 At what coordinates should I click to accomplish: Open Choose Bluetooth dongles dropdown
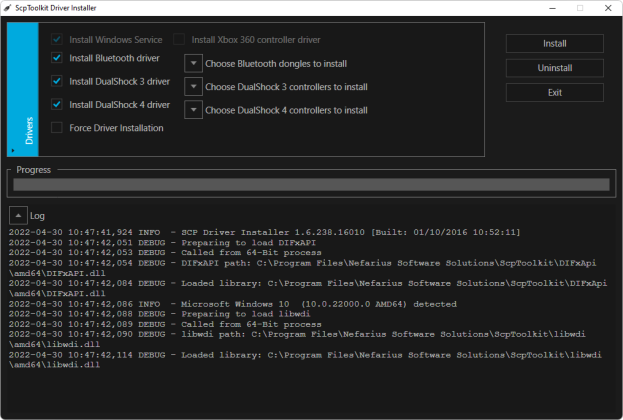(x=193, y=64)
